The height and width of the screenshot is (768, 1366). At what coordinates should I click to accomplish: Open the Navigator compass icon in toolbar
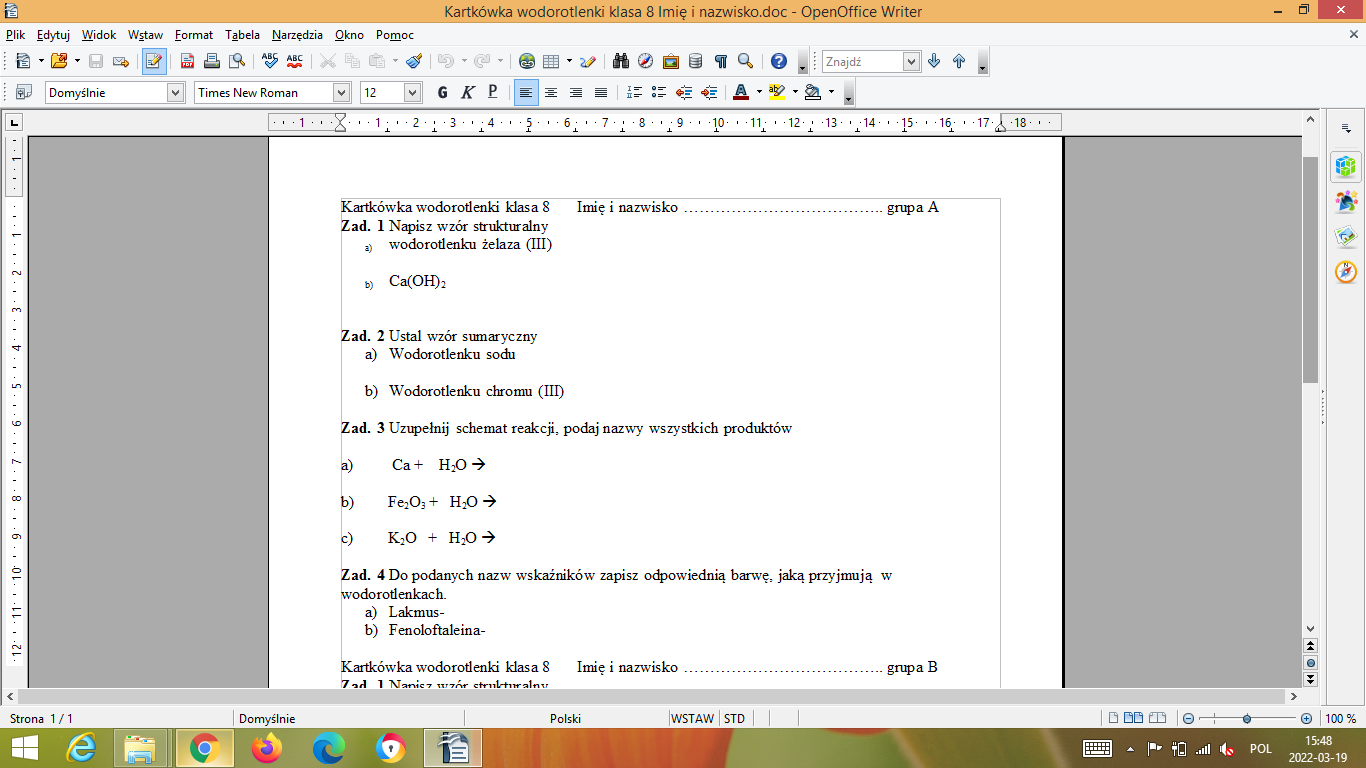coord(646,61)
